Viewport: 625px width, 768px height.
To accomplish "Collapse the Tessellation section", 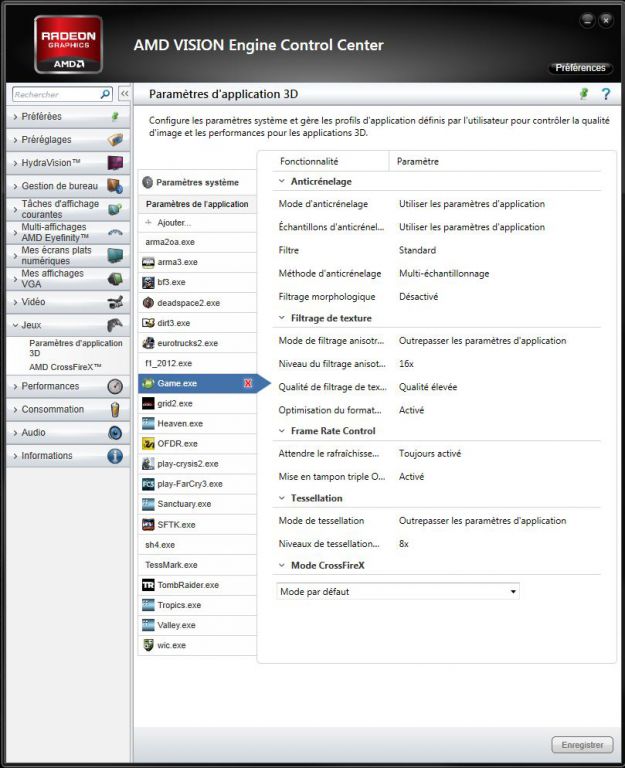I will 282,498.
